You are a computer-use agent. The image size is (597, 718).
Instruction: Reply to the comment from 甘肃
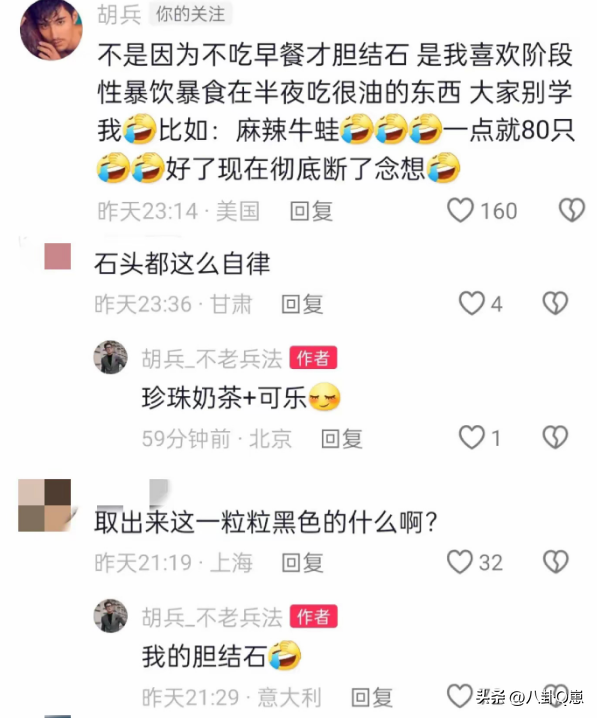click(302, 304)
